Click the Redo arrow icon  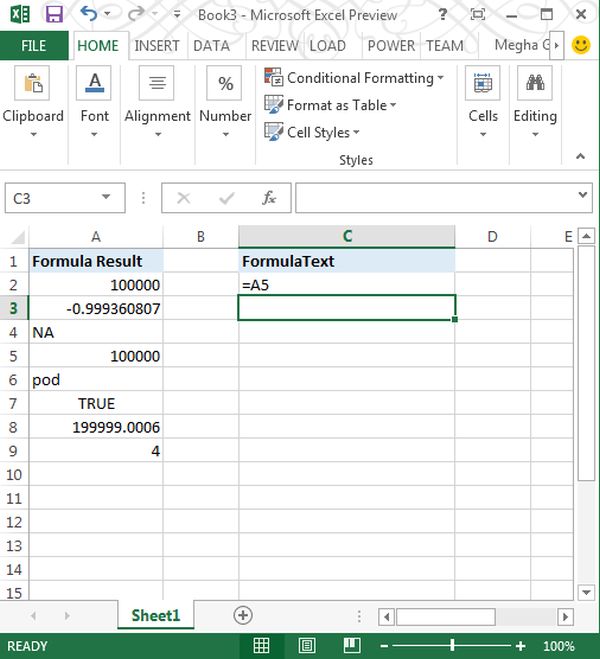point(137,14)
